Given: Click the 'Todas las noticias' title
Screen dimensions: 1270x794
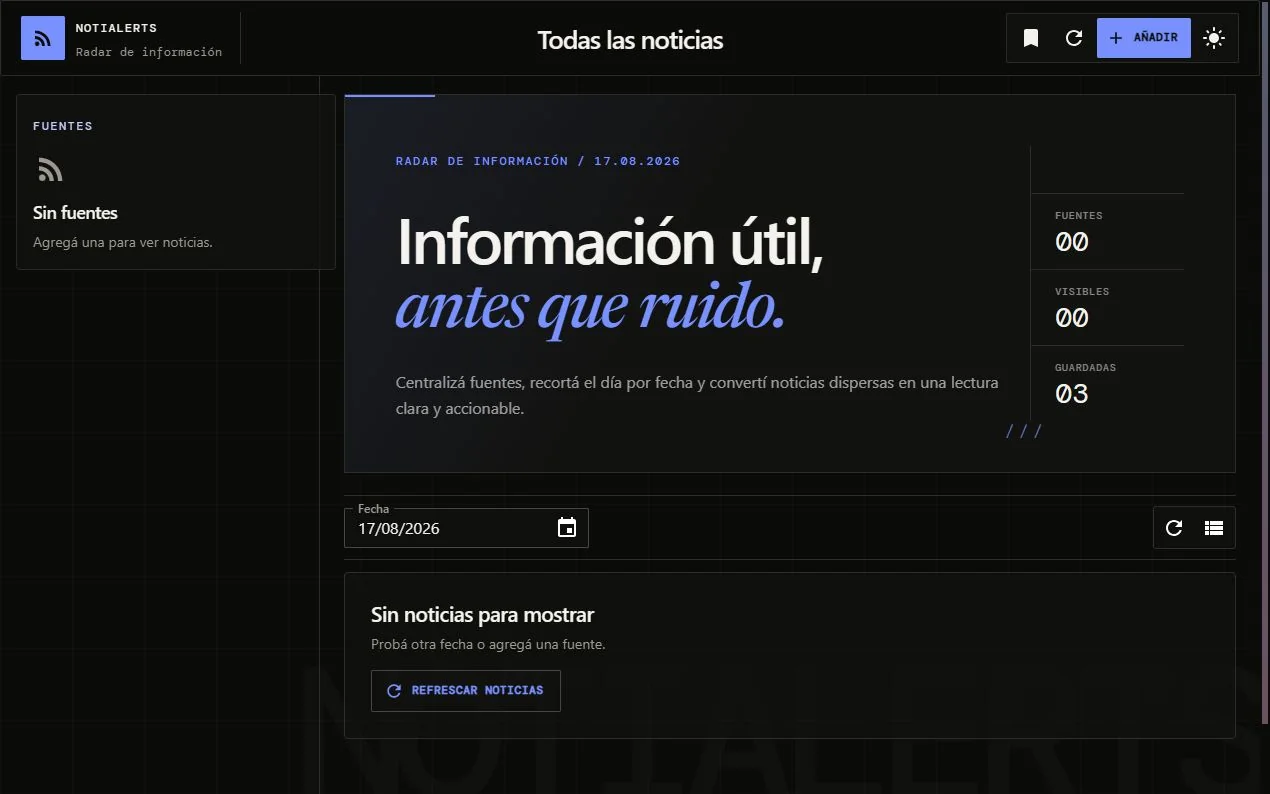Looking at the screenshot, I should pos(630,40).
